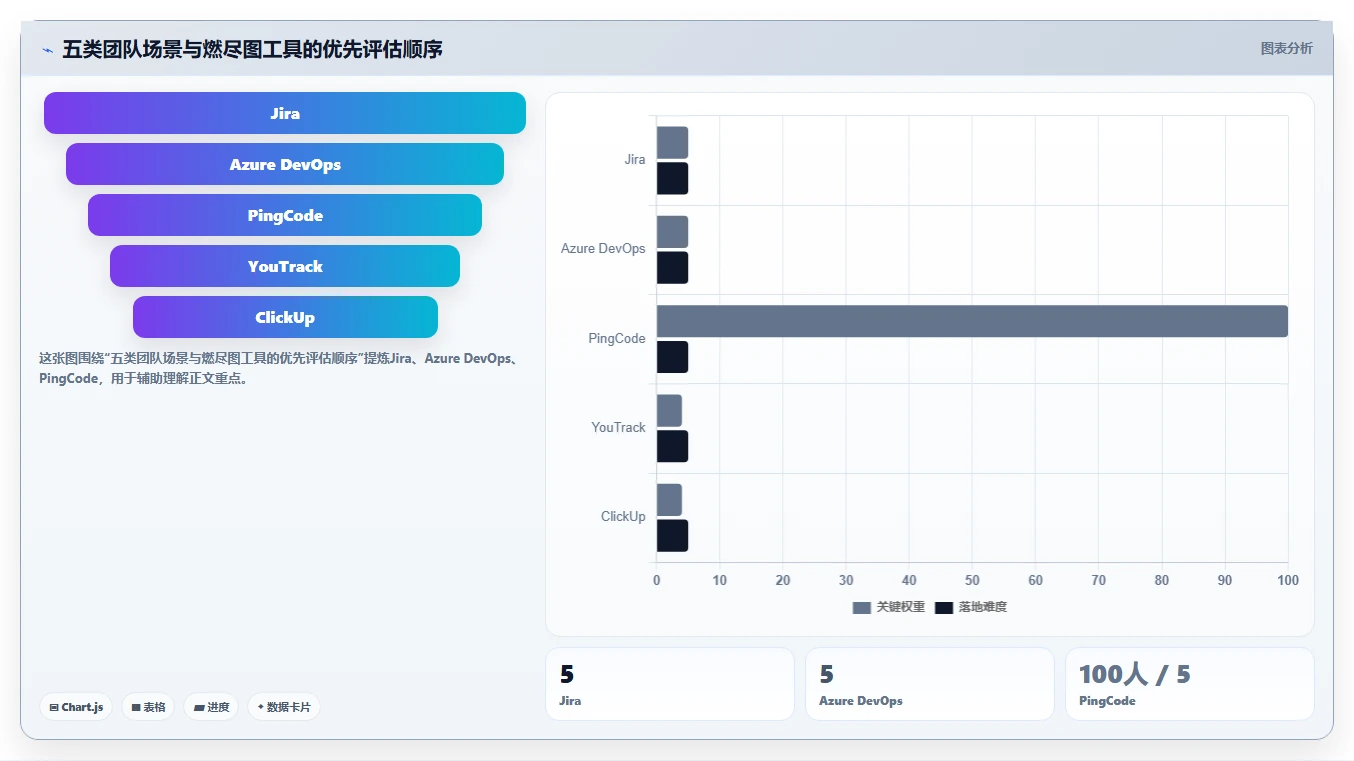Click the 图表分析 label in header
The height and width of the screenshot is (761, 1354).
[1286, 48]
